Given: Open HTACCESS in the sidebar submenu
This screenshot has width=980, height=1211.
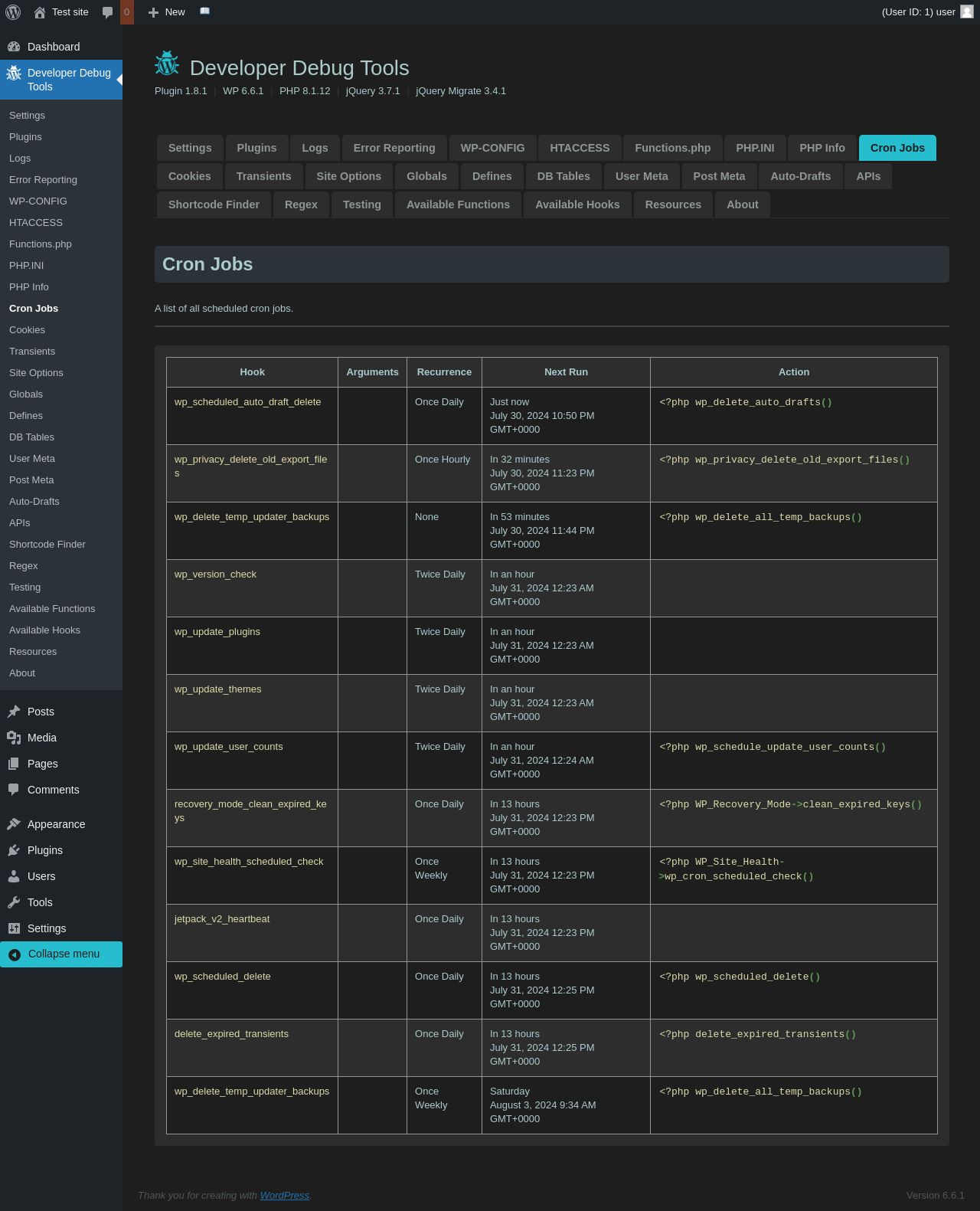Looking at the screenshot, I should pos(36,223).
